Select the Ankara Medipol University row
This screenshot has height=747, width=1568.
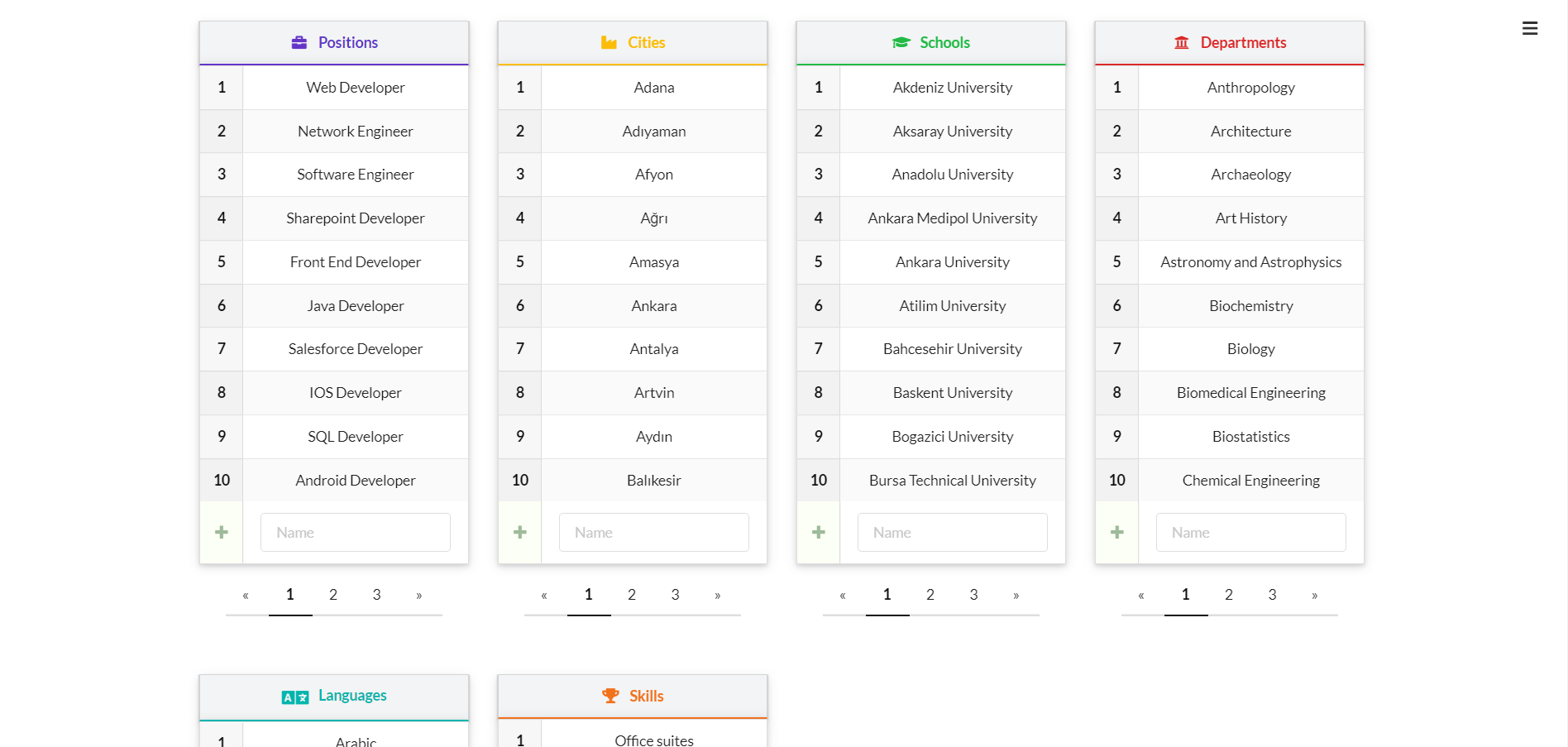coord(931,218)
